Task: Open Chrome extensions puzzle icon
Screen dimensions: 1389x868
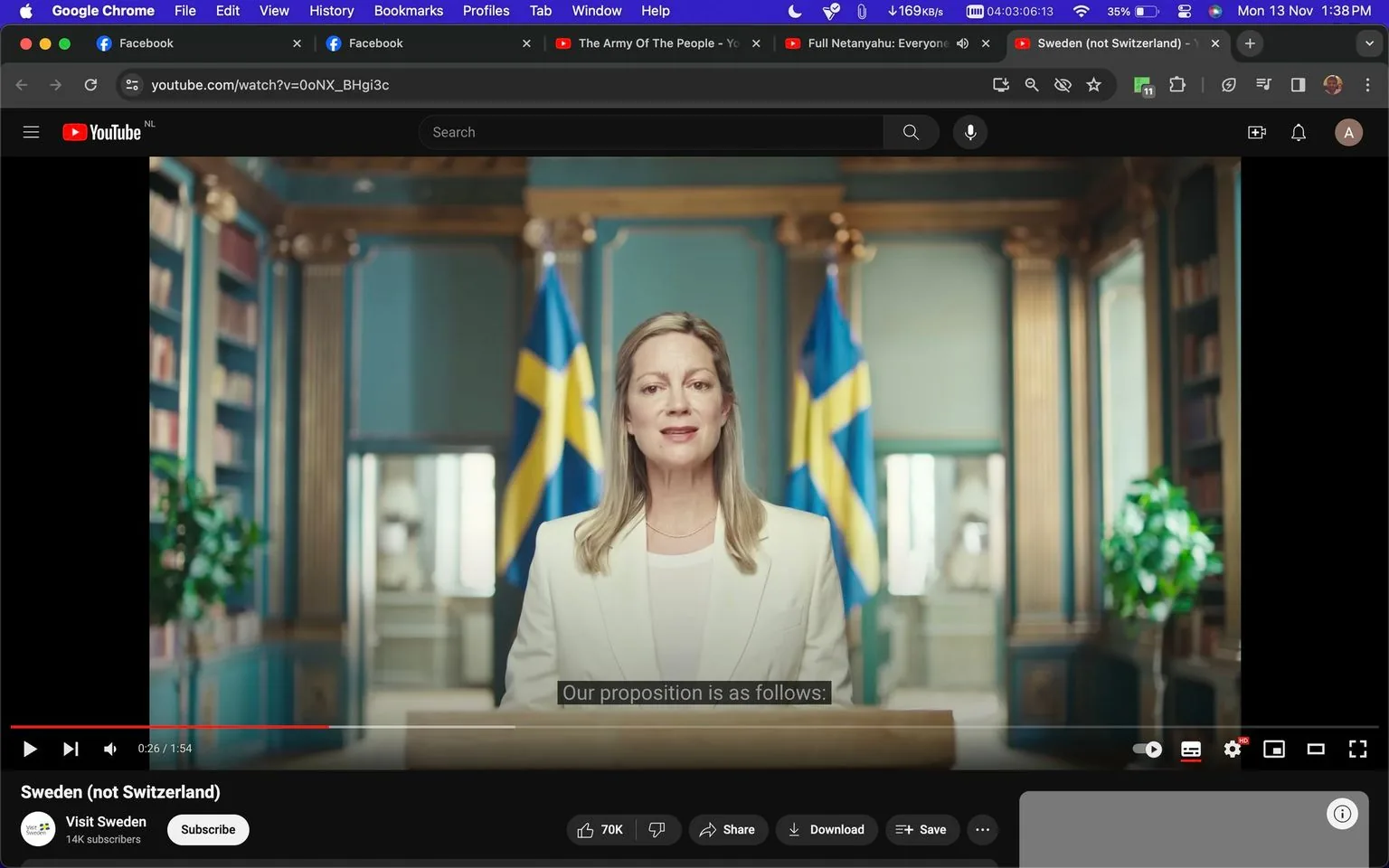Action: 1176,84
